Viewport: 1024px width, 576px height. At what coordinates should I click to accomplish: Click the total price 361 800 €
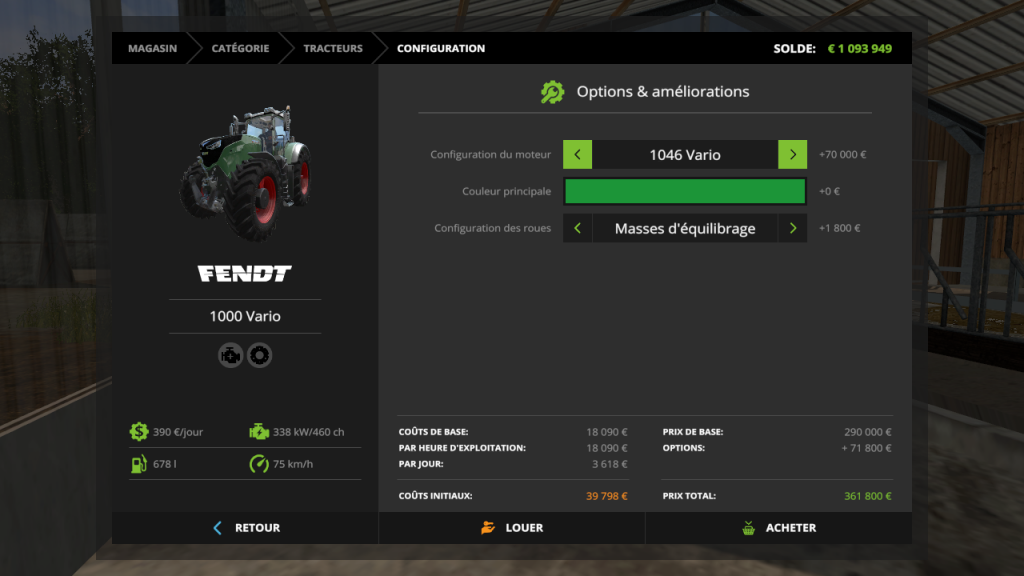tap(867, 496)
